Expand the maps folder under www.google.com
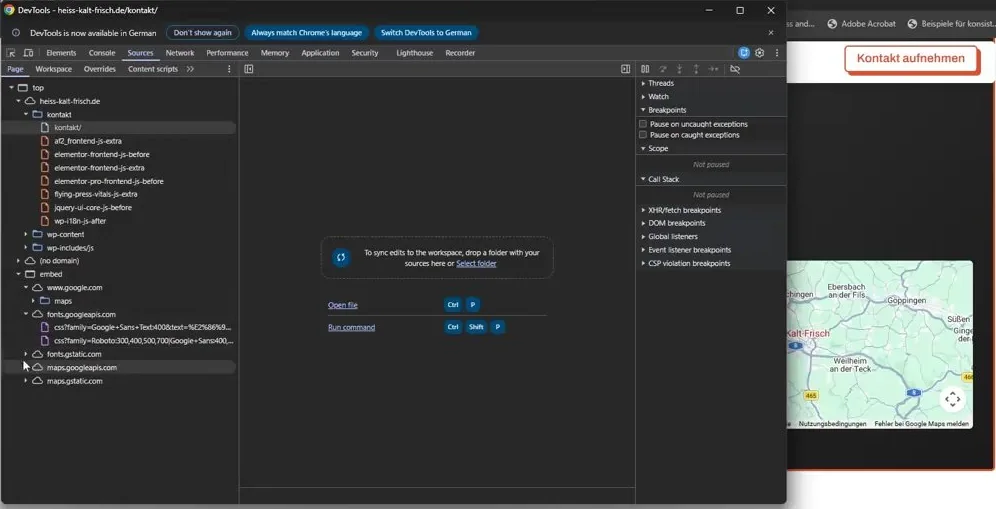 pyautogui.click(x=33, y=301)
